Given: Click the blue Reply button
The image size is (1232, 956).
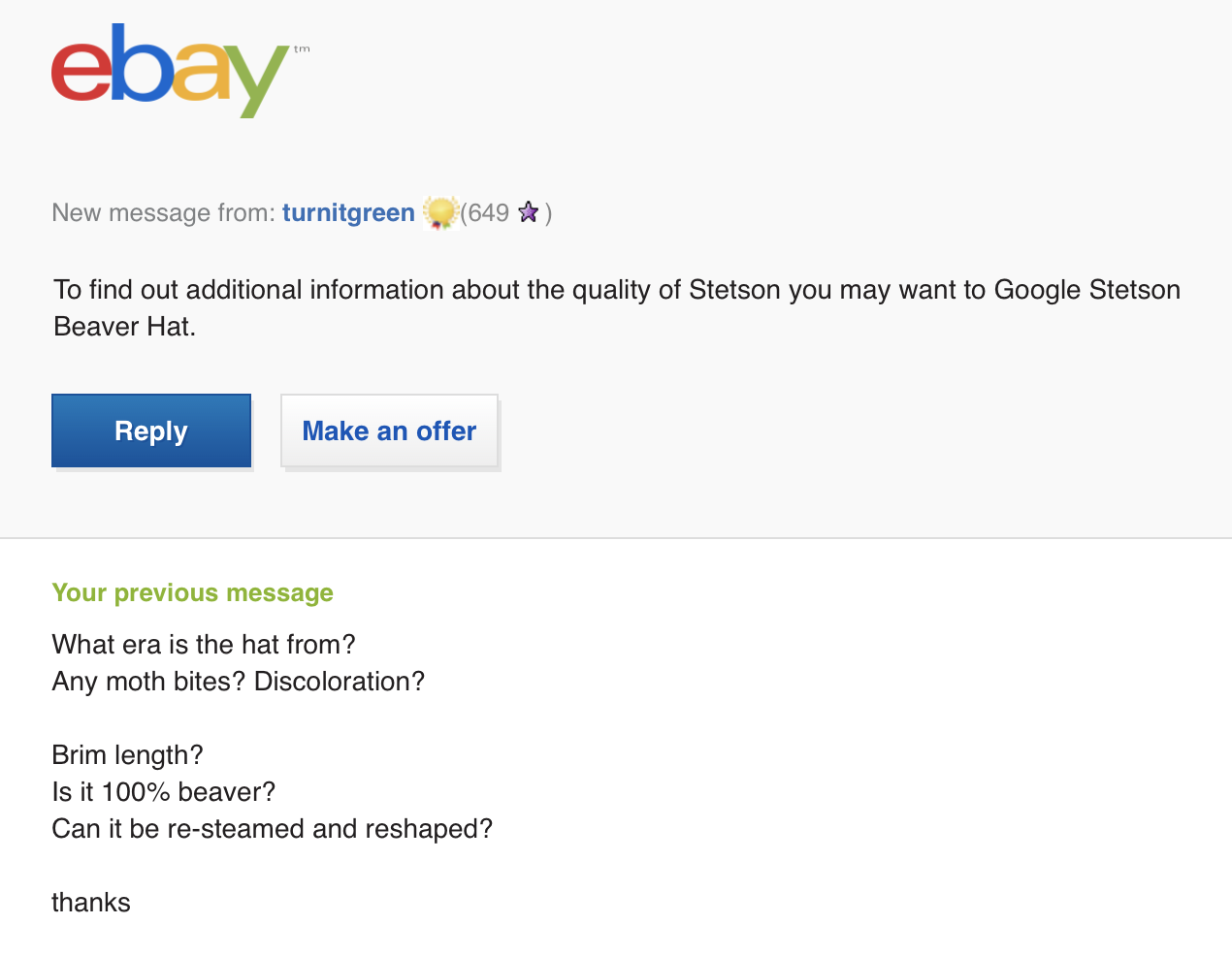Looking at the screenshot, I should point(151,430).
